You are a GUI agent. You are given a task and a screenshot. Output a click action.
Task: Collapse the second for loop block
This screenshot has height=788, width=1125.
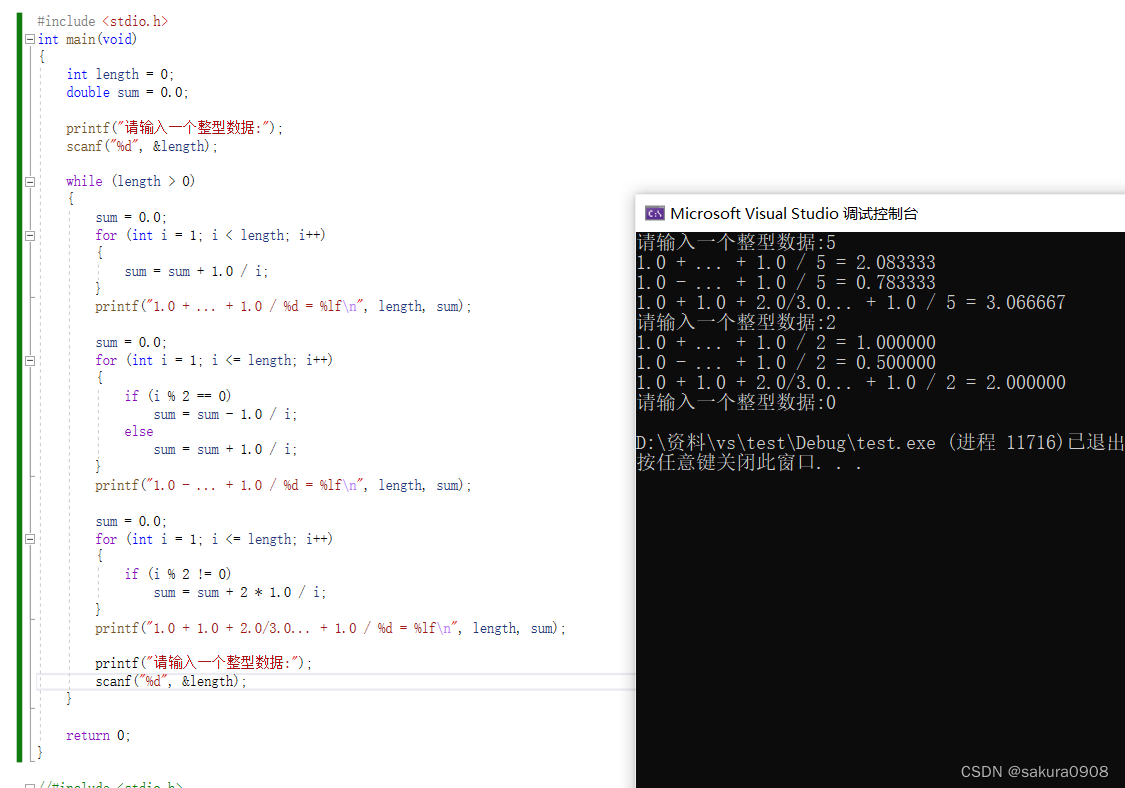(x=29, y=359)
